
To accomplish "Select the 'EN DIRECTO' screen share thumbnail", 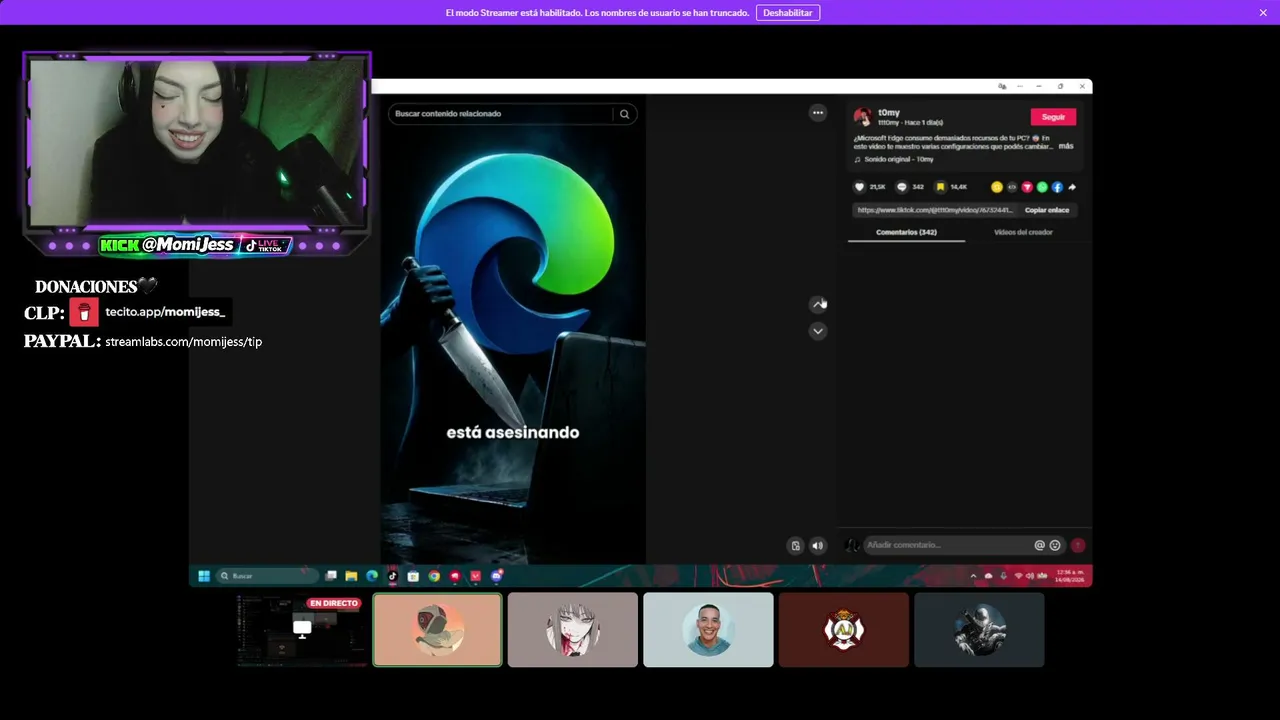I will pyautogui.click(x=302, y=630).
